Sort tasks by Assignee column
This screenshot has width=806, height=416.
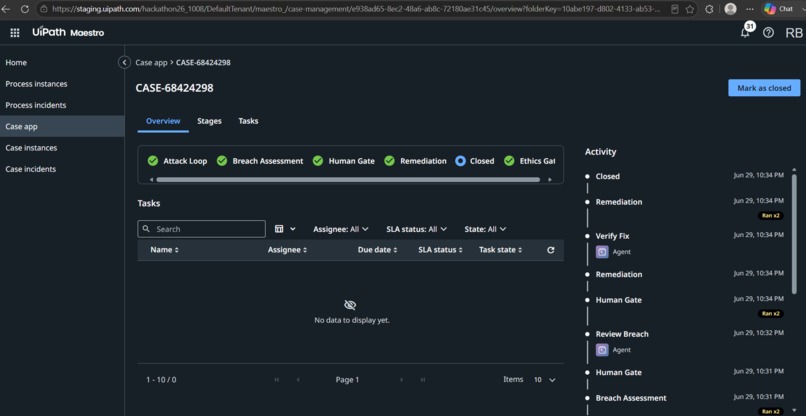(287, 250)
